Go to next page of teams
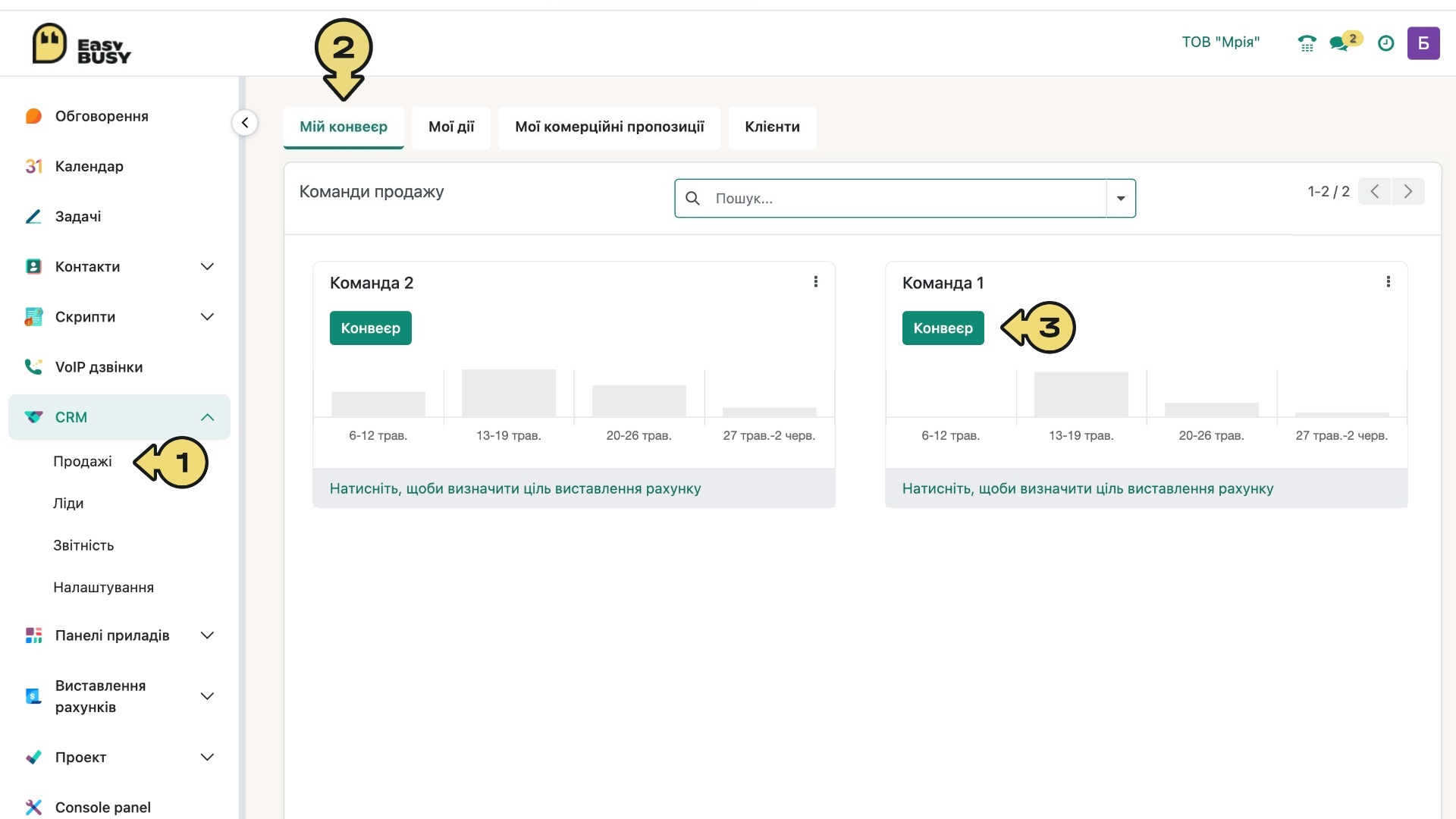1456x819 pixels. click(1408, 191)
